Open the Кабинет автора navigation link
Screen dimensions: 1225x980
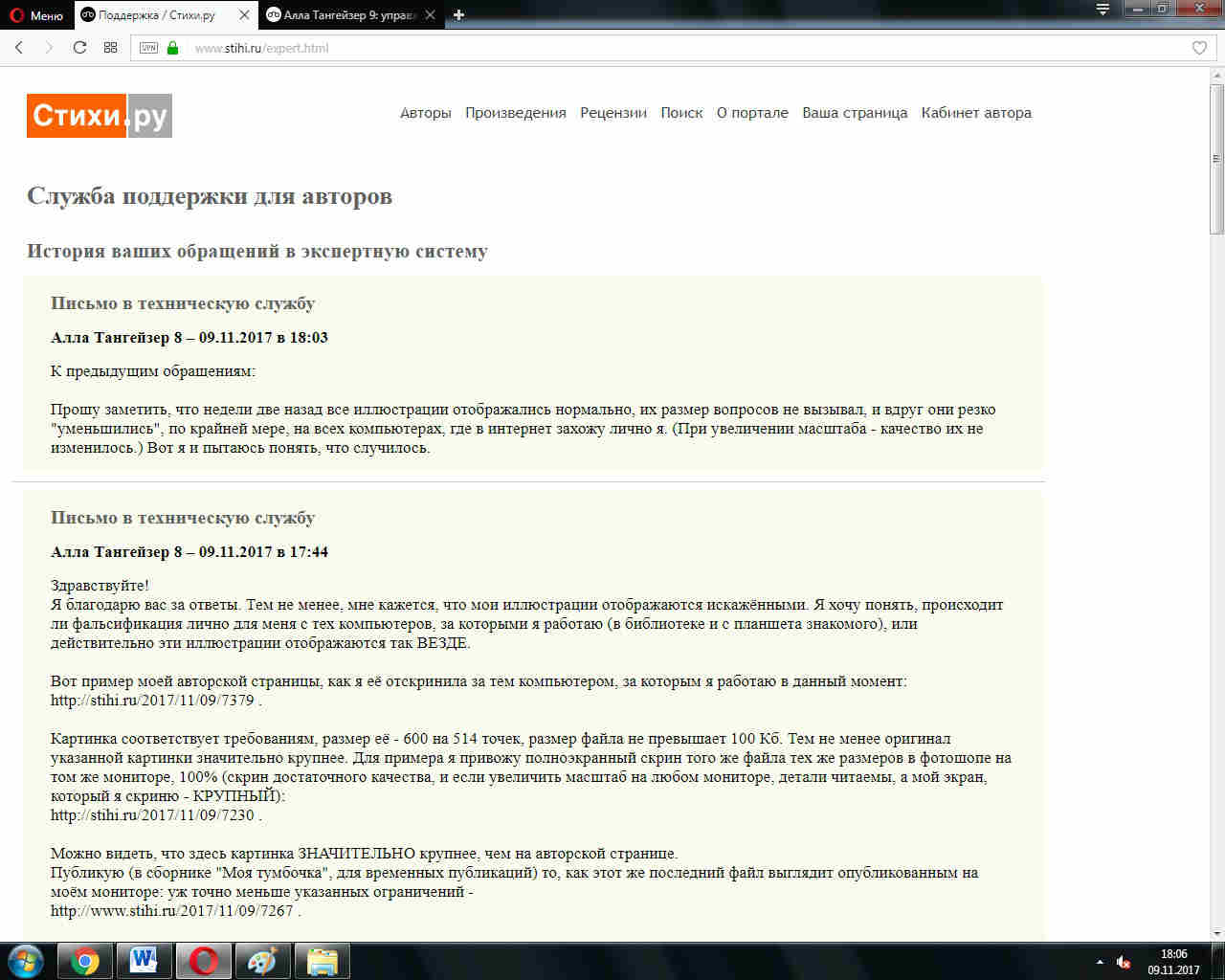click(976, 113)
